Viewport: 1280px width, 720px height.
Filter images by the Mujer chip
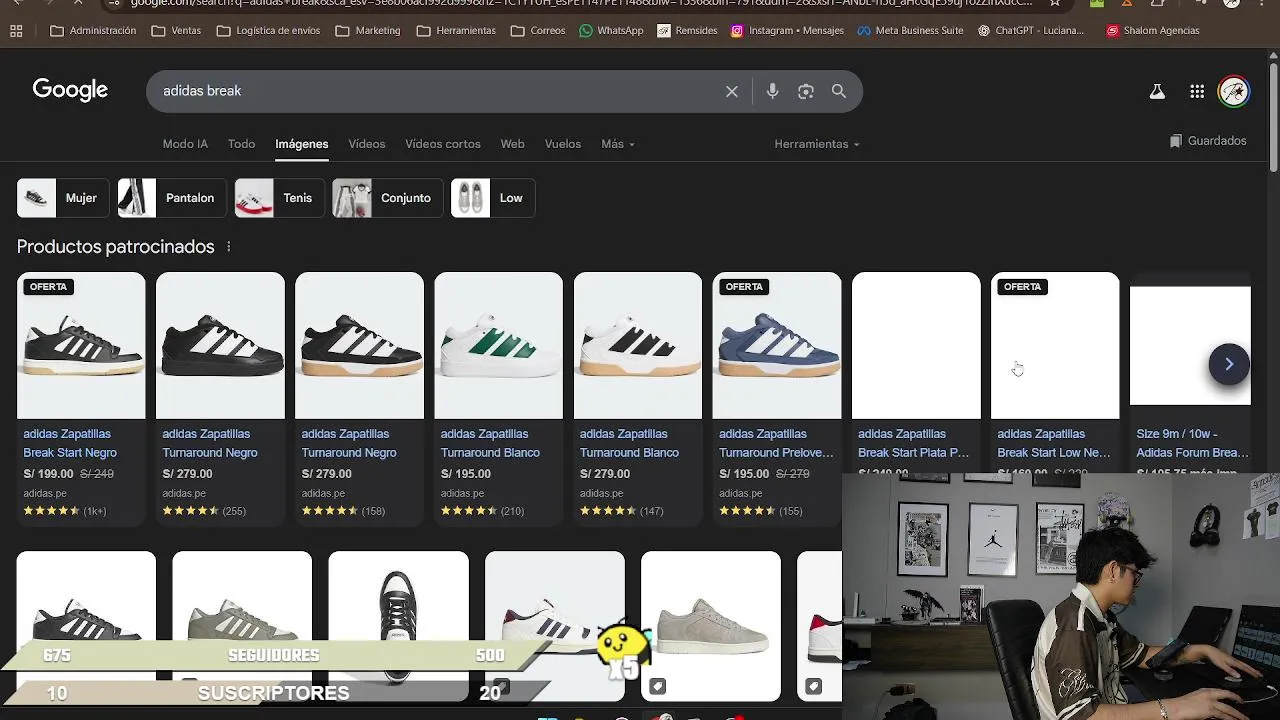63,198
